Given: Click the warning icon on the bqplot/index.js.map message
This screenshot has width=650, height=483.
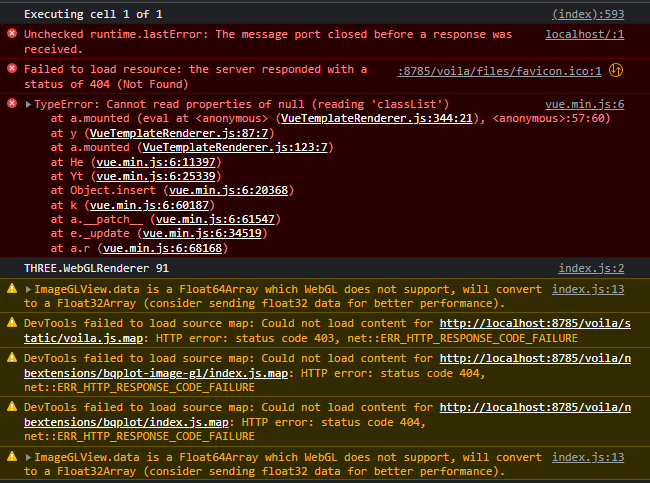Looking at the screenshot, I should tap(12, 406).
